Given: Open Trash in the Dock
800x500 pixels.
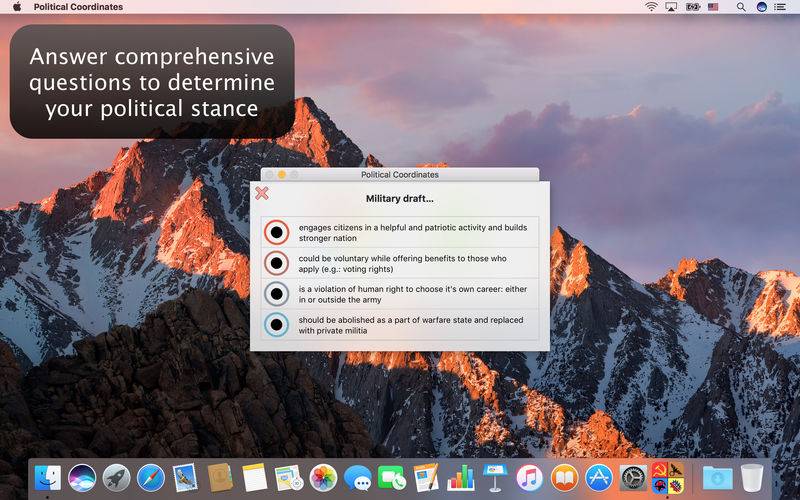Looking at the screenshot, I should (752, 478).
